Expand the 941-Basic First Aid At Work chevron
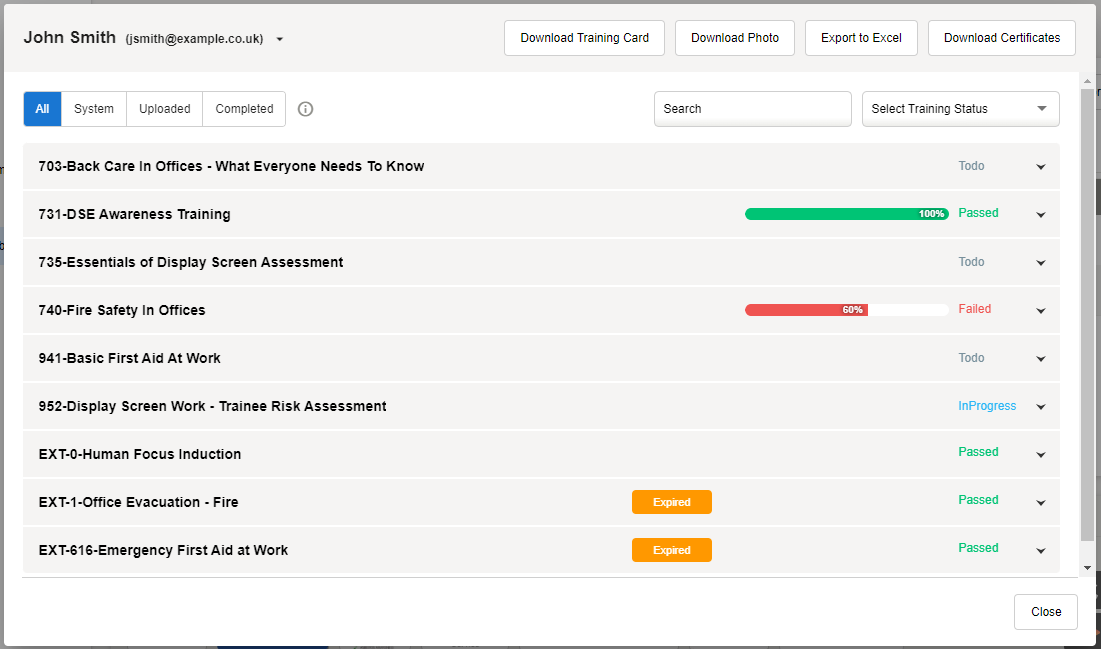The width and height of the screenshot is (1101, 649). point(1040,359)
